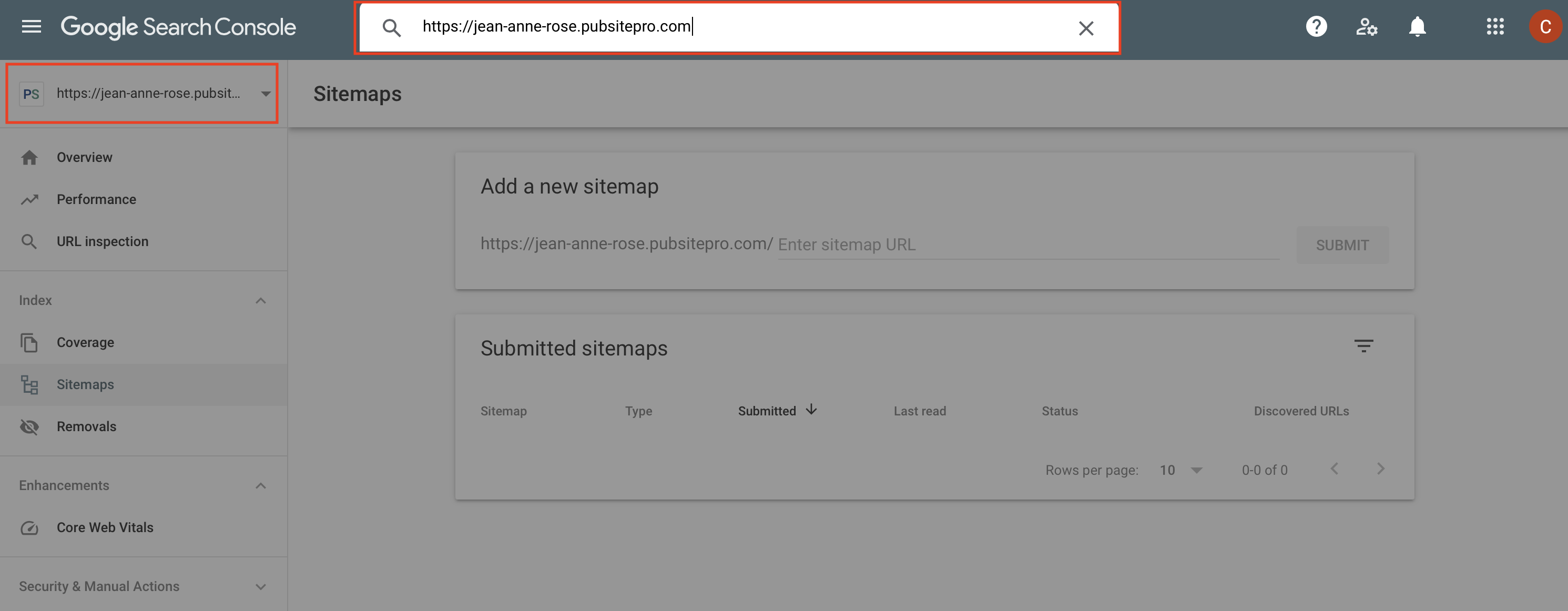Screen dimensions: 1568x611
Task: Click the Search Console home menu icon
Action: [30, 26]
